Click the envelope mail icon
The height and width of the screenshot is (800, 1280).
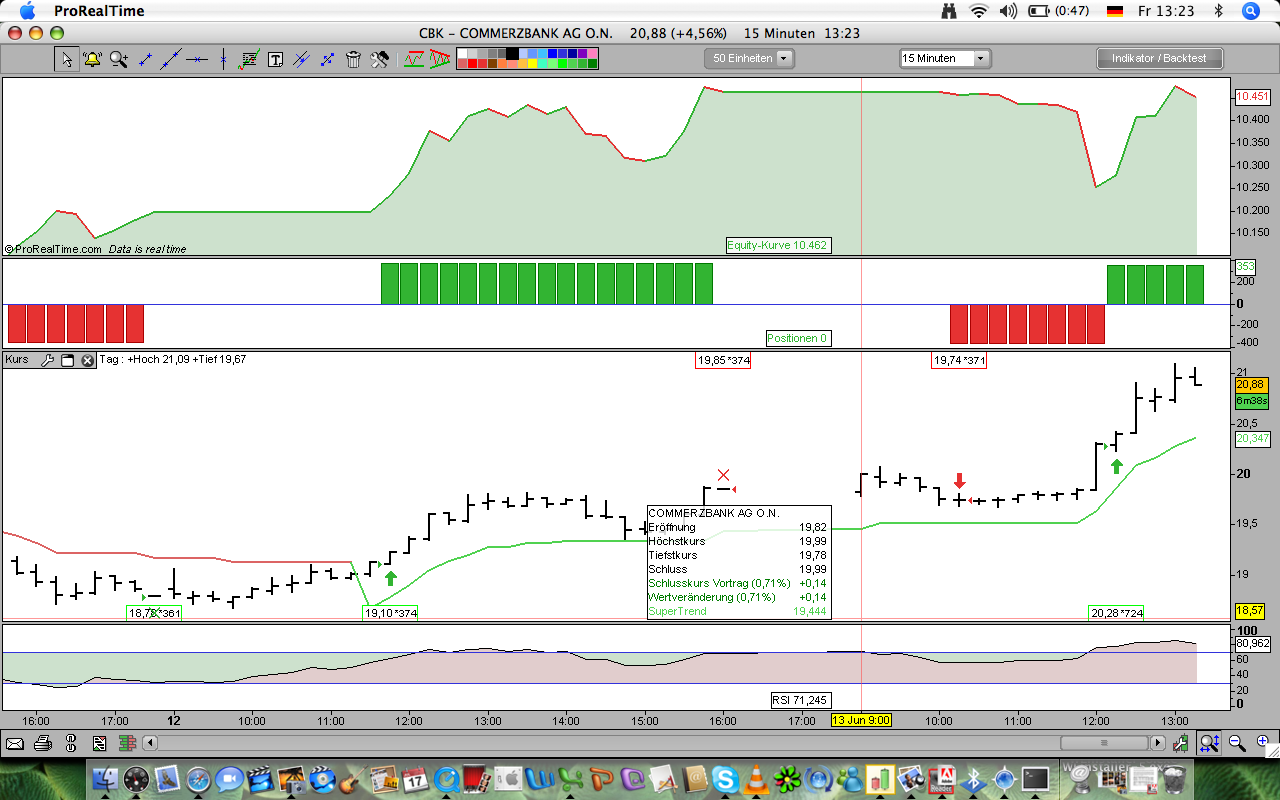(15, 743)
